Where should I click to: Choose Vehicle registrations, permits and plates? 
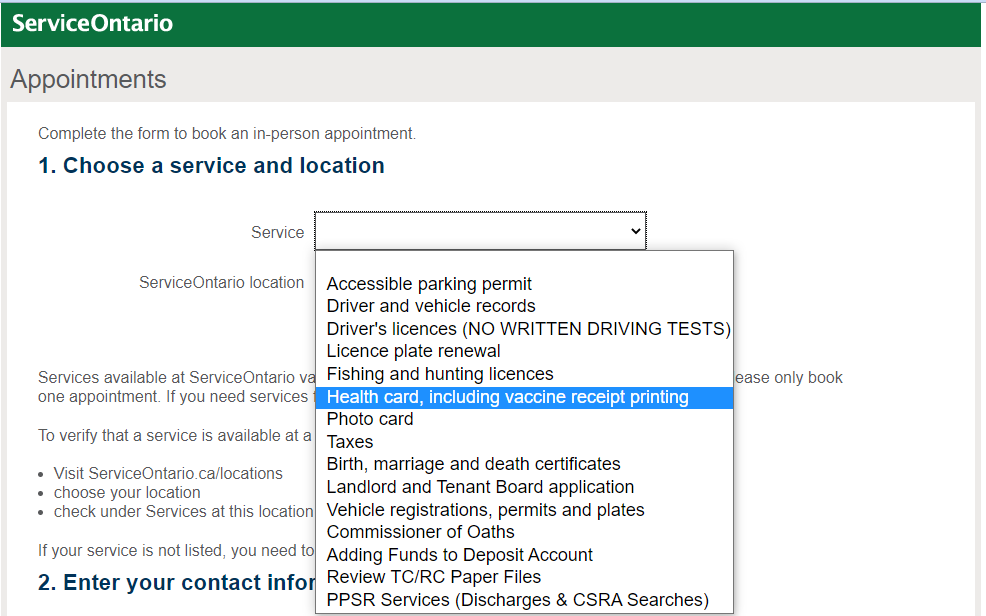point(524,510)
